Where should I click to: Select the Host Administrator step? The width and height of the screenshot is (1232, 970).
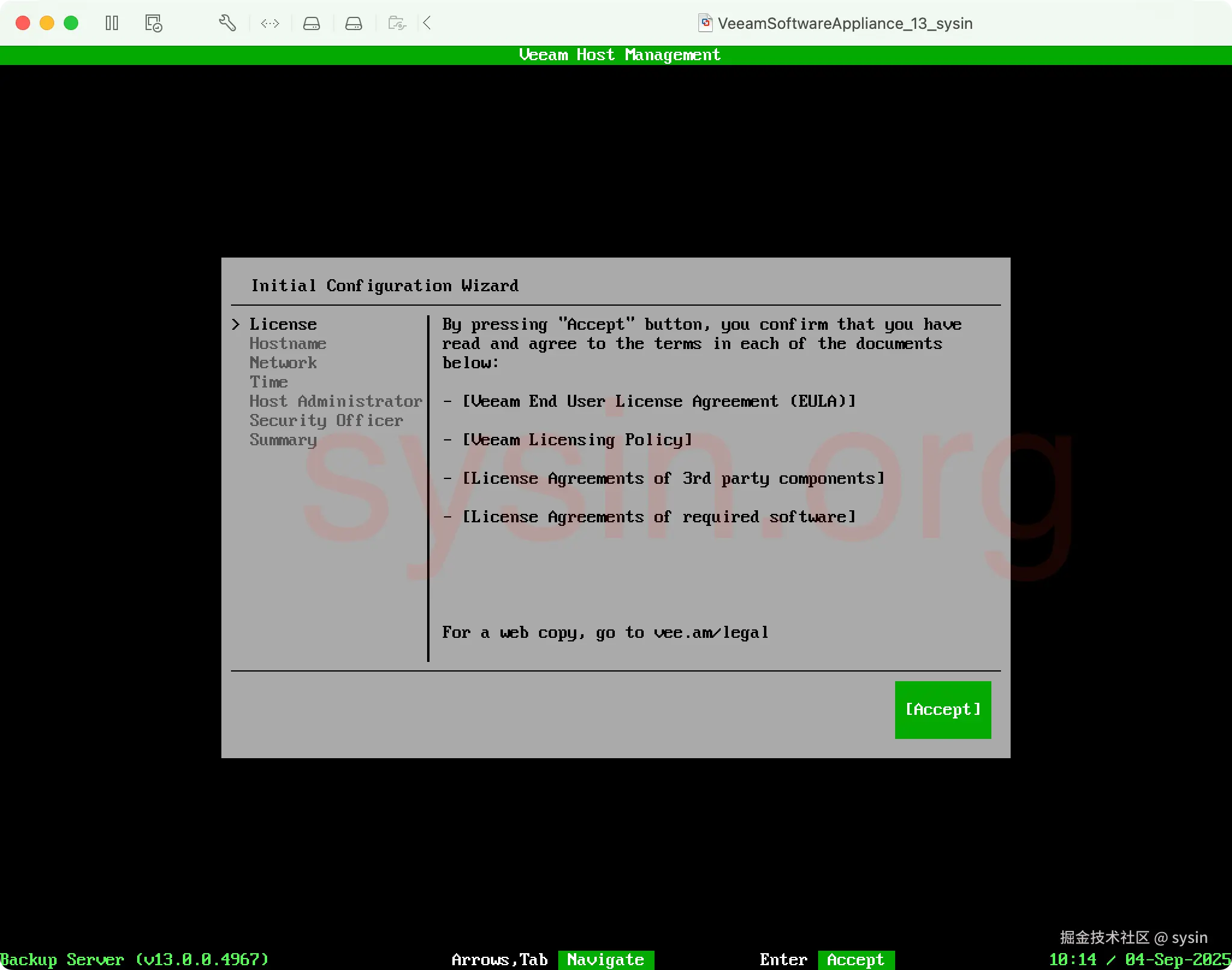[x=336, y=401]
